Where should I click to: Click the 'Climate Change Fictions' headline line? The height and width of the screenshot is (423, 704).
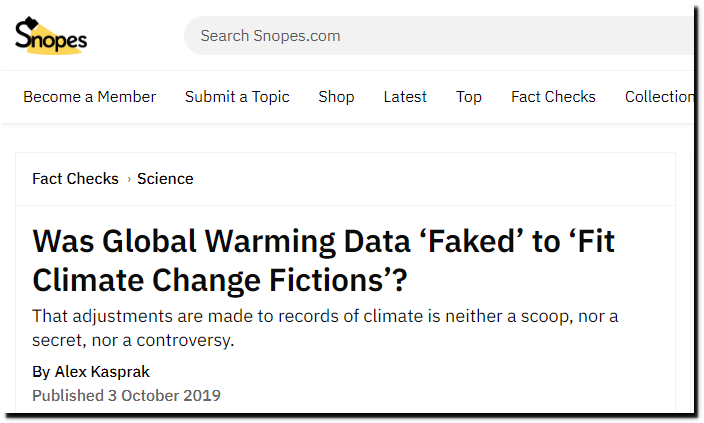point(220,280)
